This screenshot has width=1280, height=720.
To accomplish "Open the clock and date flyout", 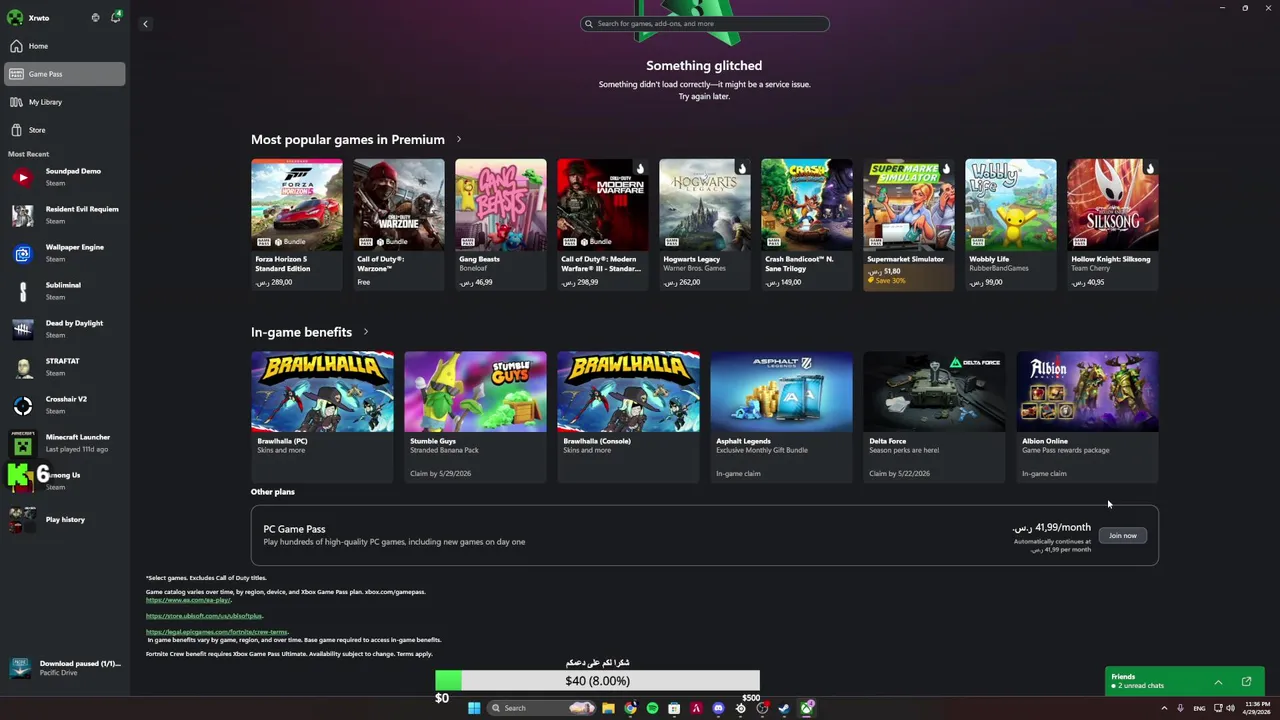I will [1257, 708].
